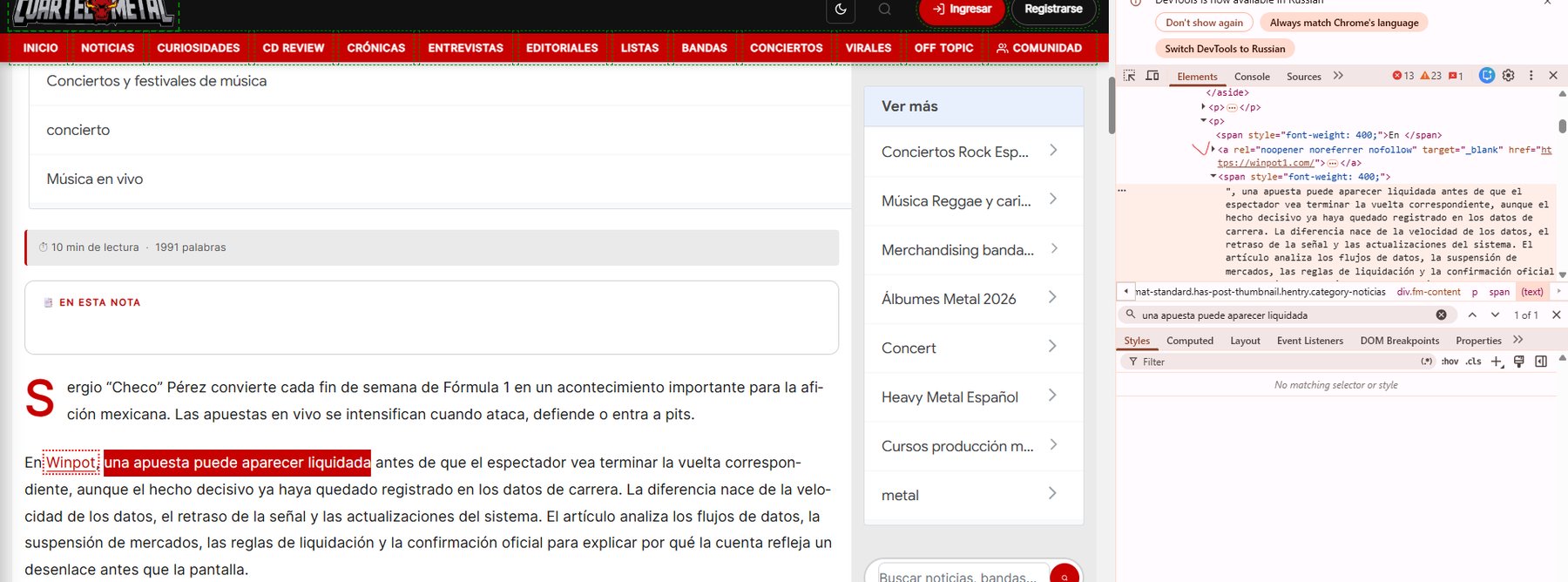Viewport: 1568px width, 582px height.
Task: Open the CD REVIEW menu item
Action: (x=294, y=48)
